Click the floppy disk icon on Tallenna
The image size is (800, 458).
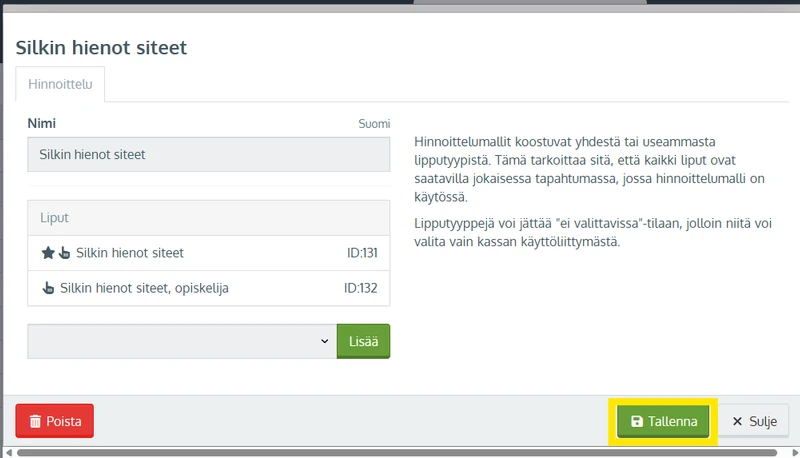click(637, 421)
